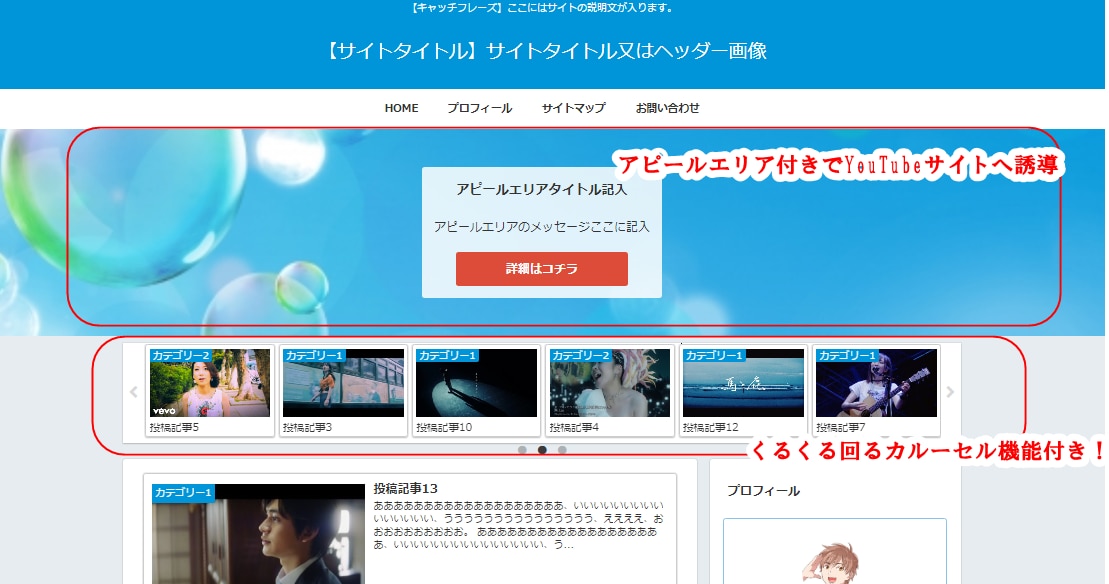Click カテゴリー1 label on 投稿記事7 card

click(x=847, y=356)
